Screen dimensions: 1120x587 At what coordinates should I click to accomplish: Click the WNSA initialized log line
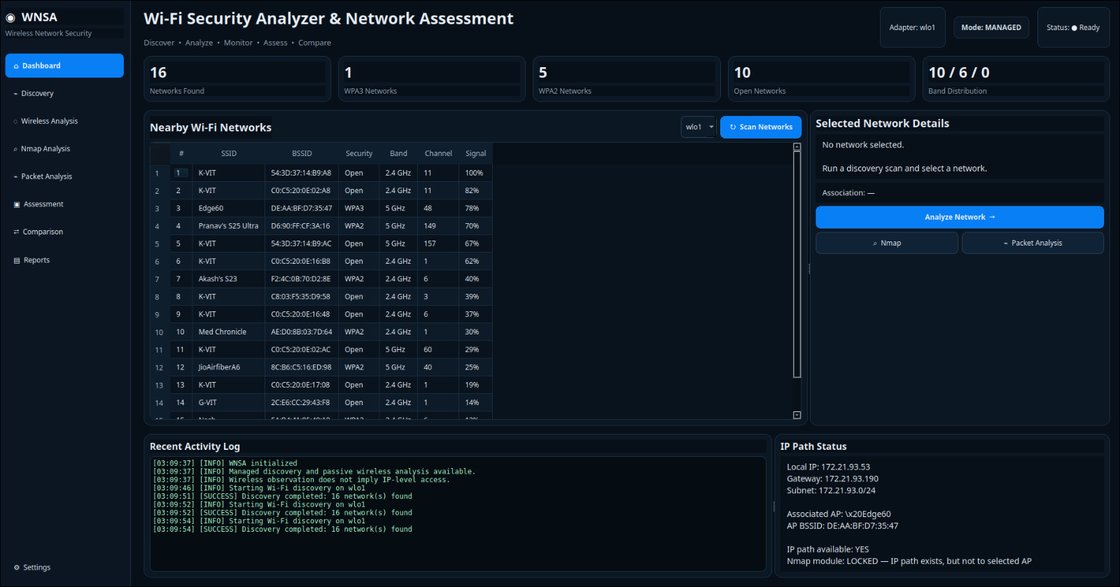point(225,463)
